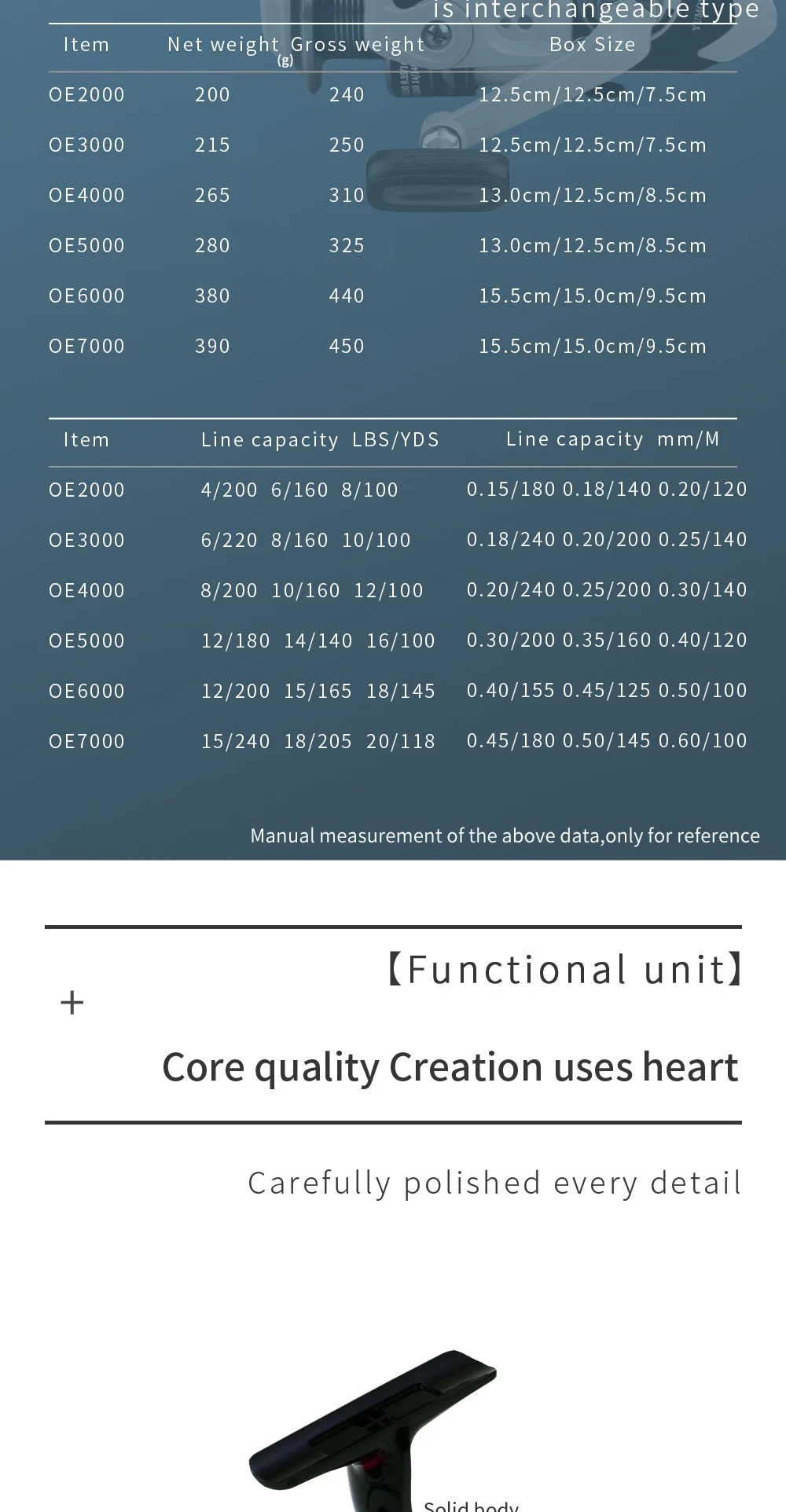
Task: Click the Solid body label
Action: point(471,1504)
